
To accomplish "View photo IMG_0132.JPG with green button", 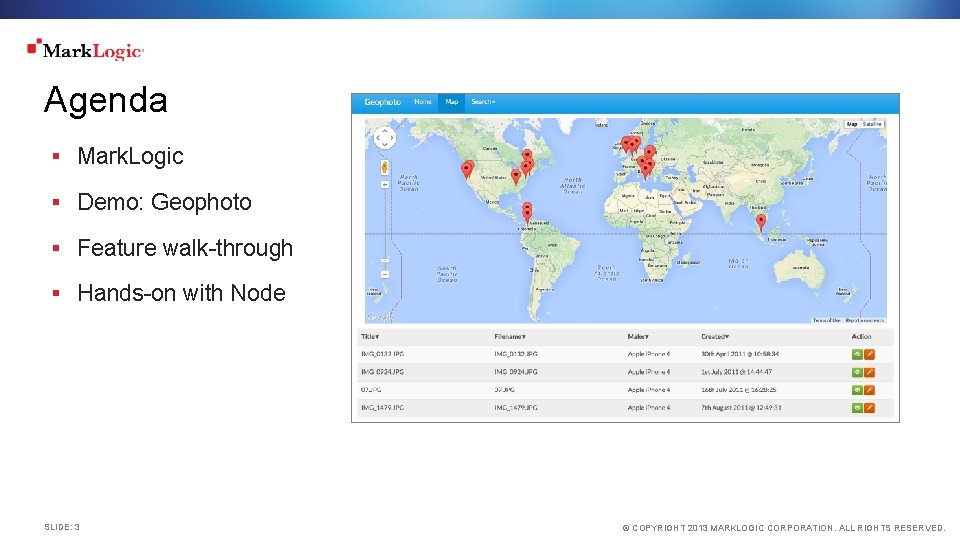I will coord(857,354).
